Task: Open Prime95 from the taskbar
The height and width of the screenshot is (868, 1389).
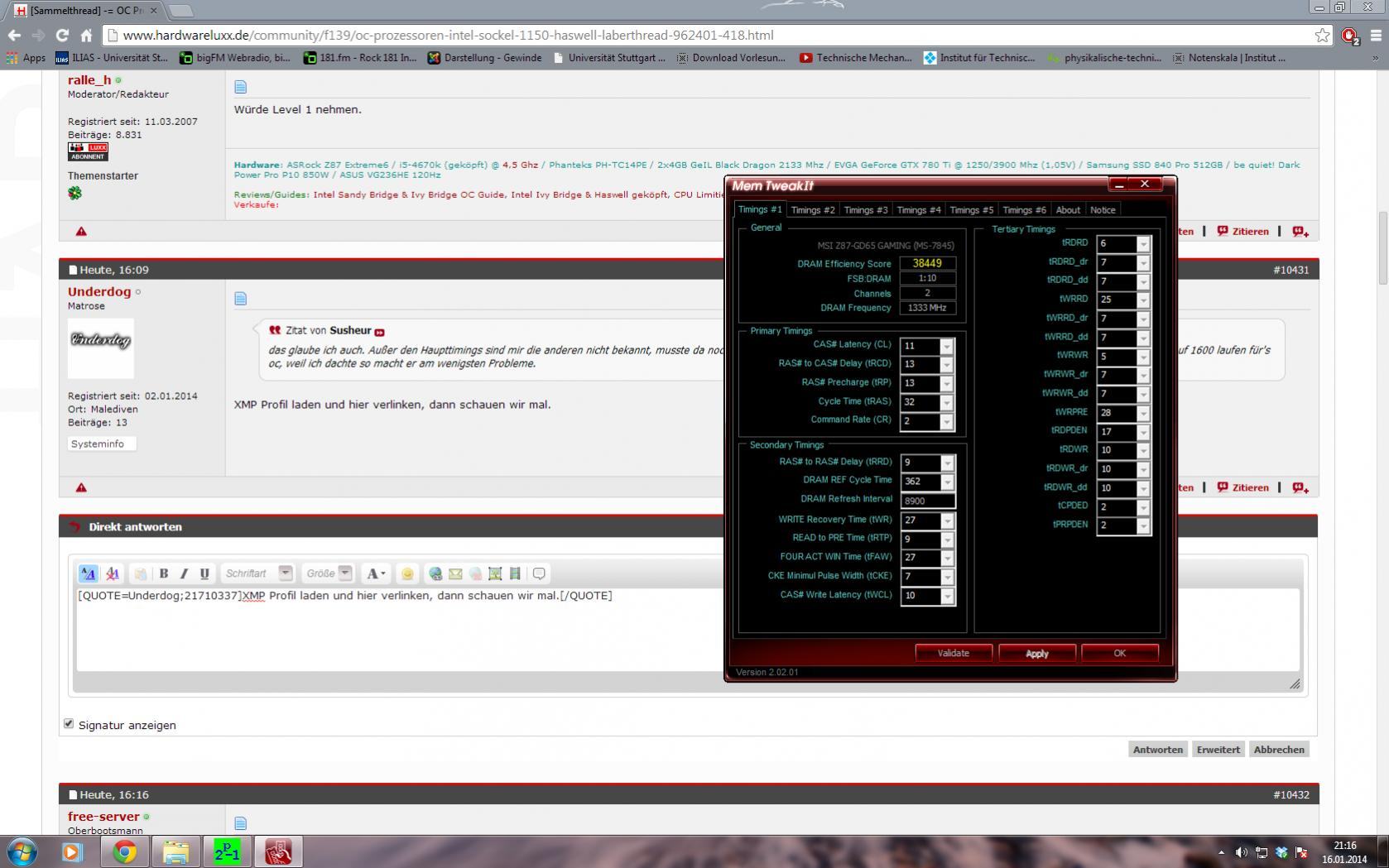Action: pyautogui.click(x=227, y=851)
